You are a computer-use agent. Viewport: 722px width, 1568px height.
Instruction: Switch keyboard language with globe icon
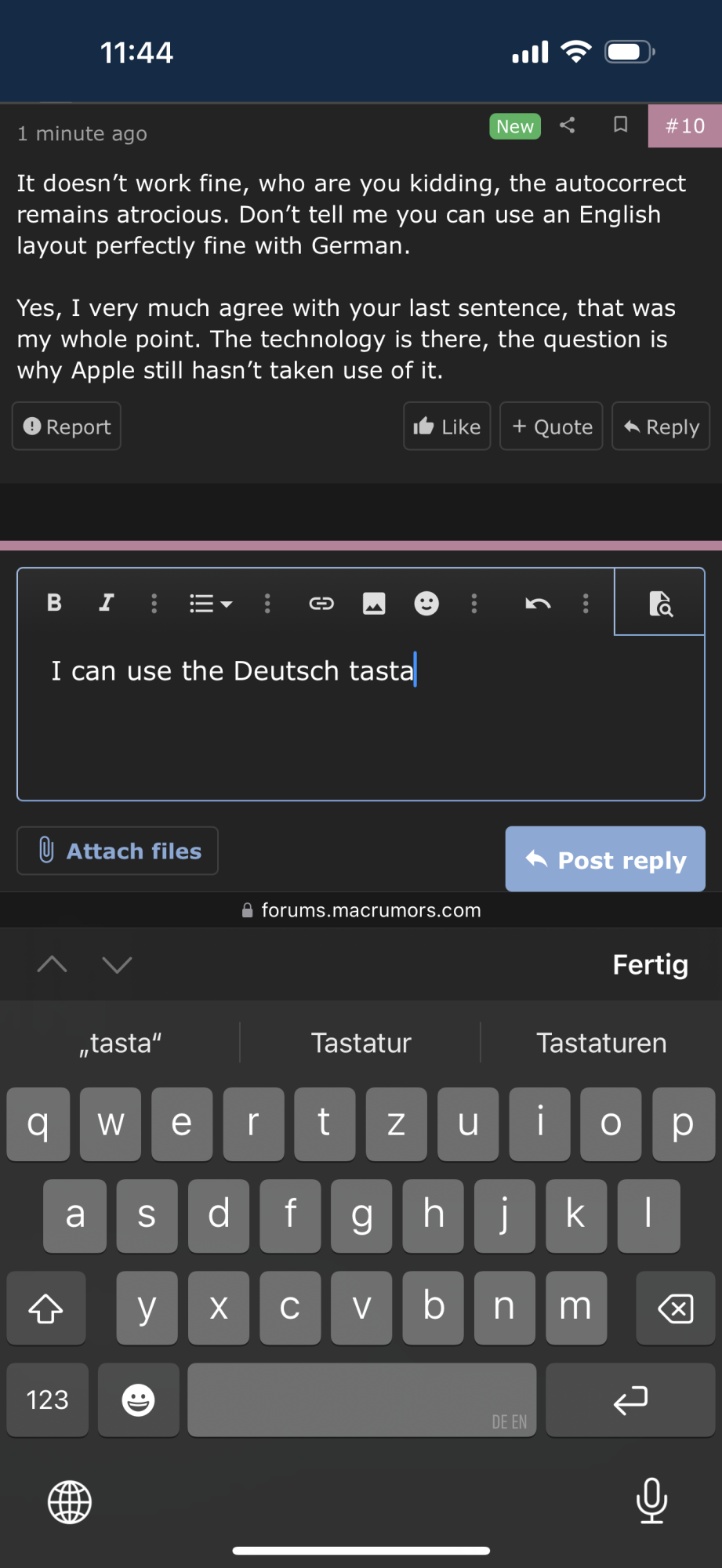click(x=70, y=1502)
